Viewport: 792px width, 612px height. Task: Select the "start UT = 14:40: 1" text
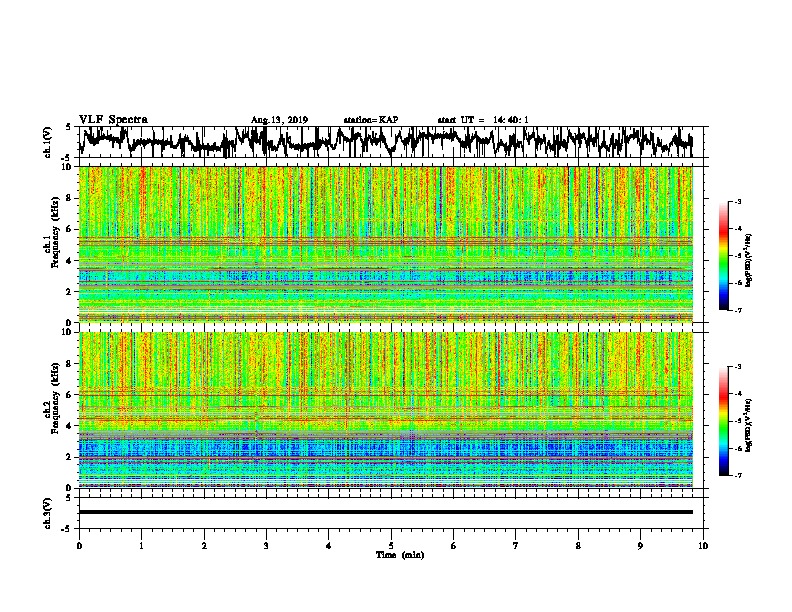[x=483, y=120]
